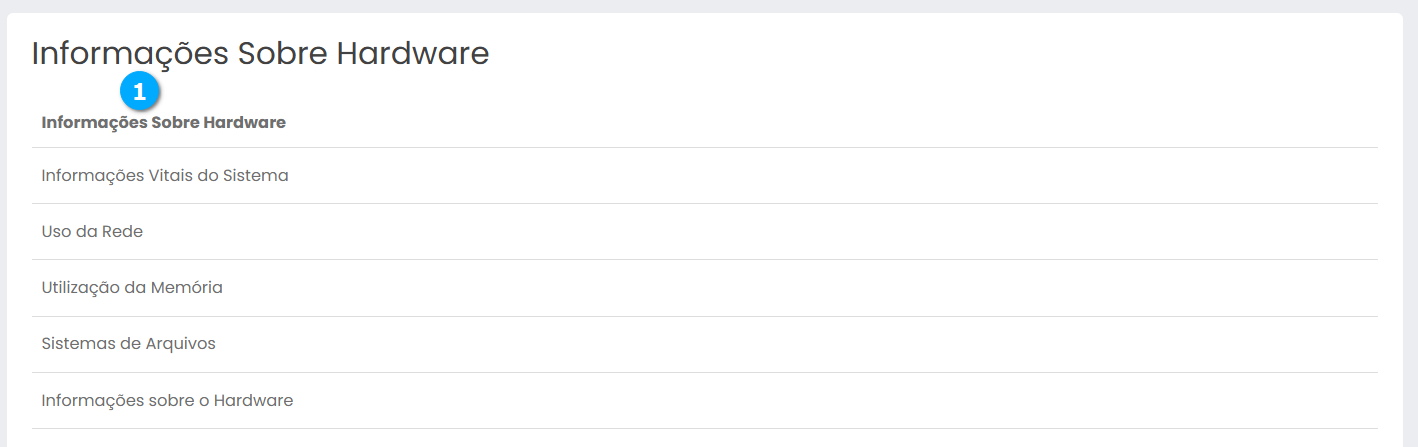Select the Uso da Rede entry
The image size is (1418, 447).
coord(92,232)
